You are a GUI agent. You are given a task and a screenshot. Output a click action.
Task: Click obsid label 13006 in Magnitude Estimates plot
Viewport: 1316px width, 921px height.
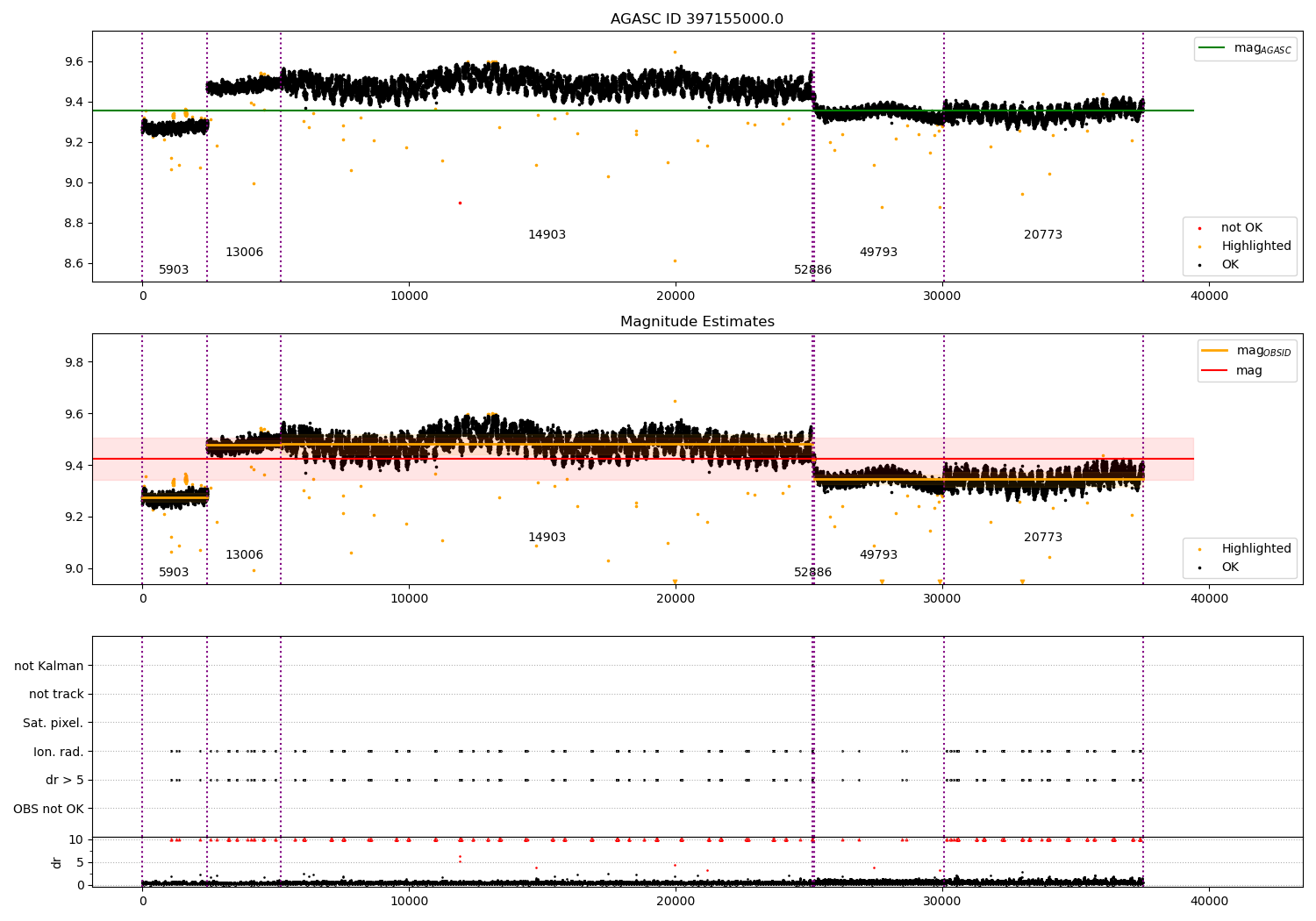244,554
